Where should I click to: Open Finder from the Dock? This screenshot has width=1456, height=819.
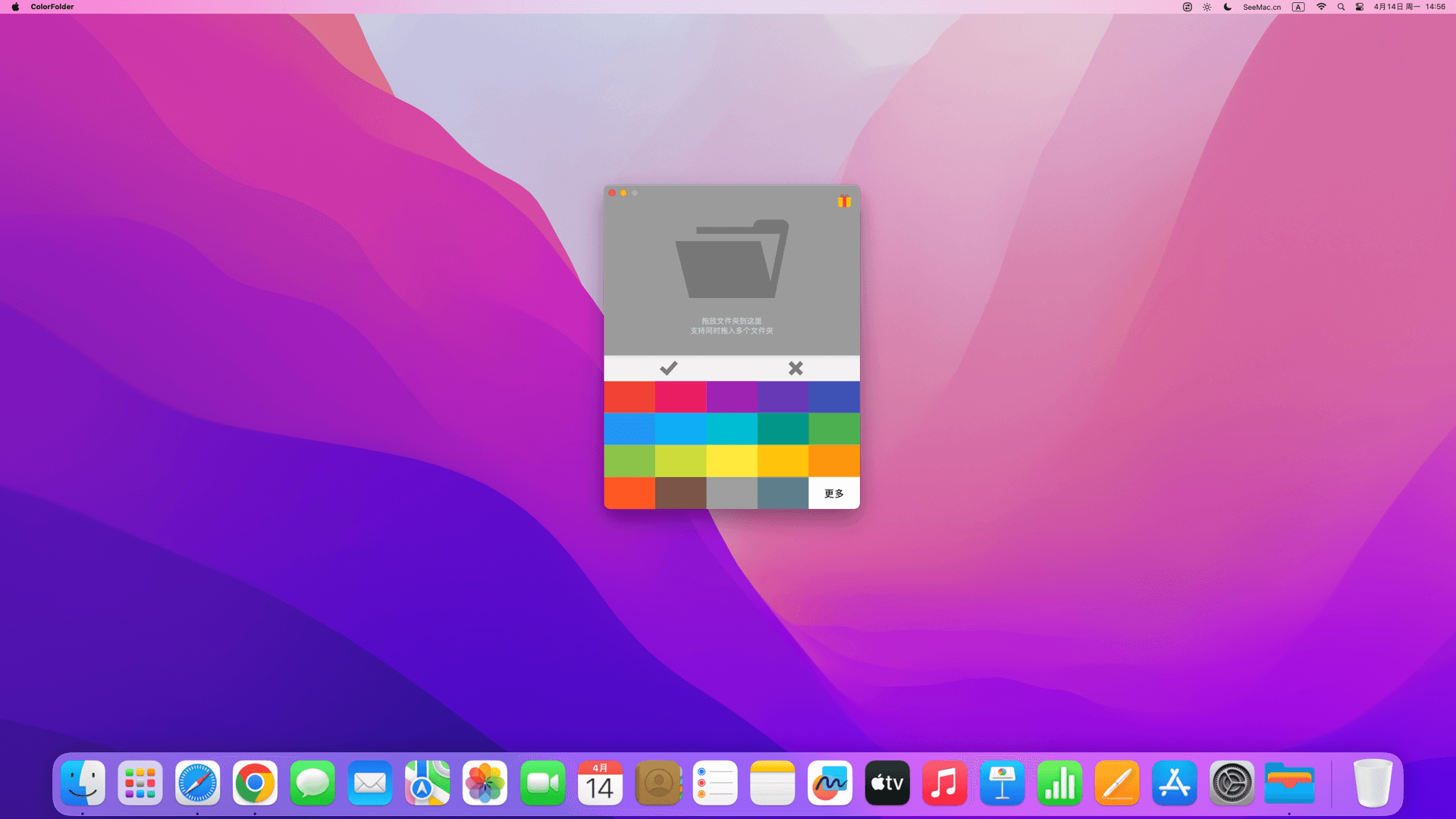[83, 783]
